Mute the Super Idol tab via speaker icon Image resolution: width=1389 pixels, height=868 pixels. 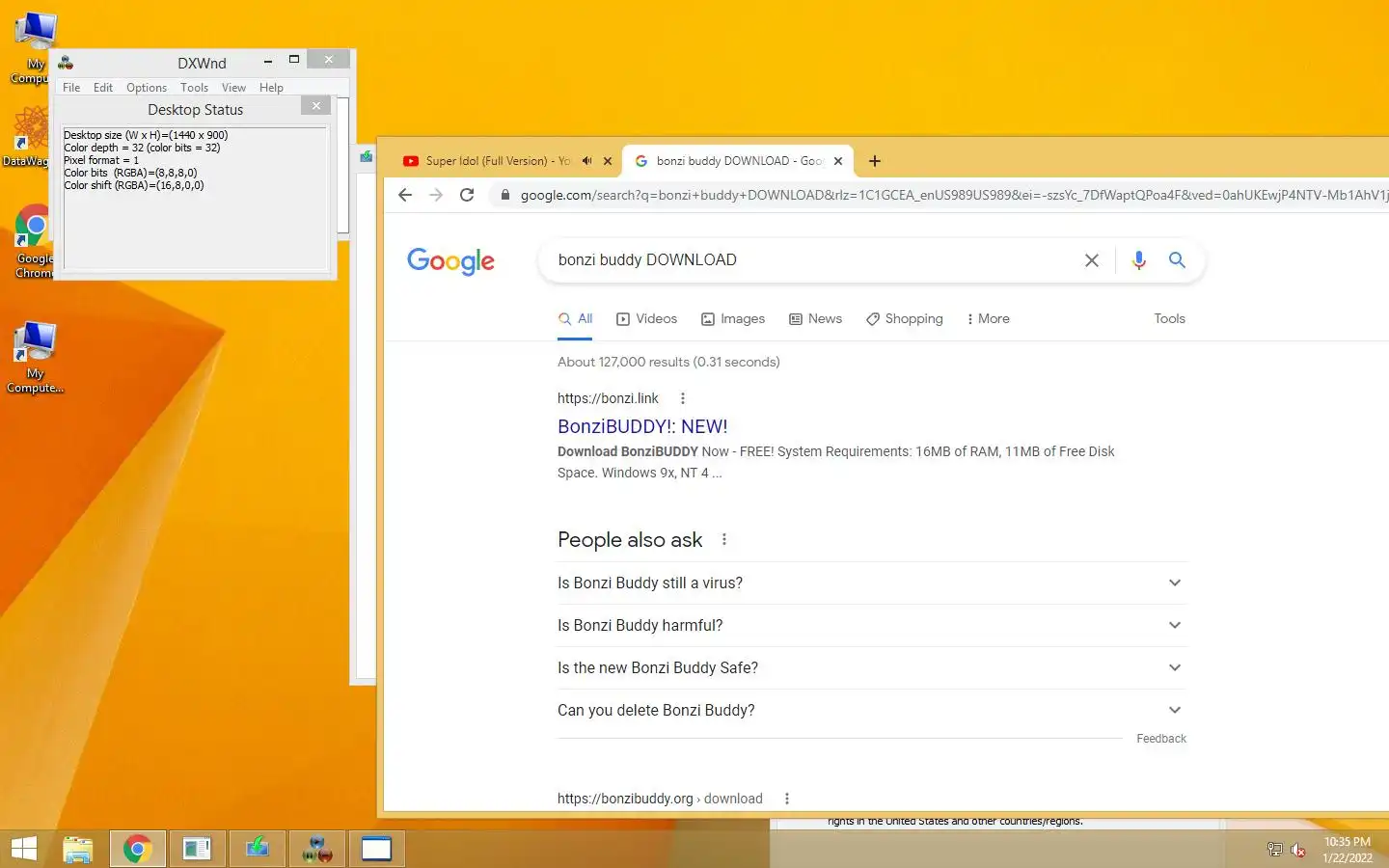coord(586,161)
